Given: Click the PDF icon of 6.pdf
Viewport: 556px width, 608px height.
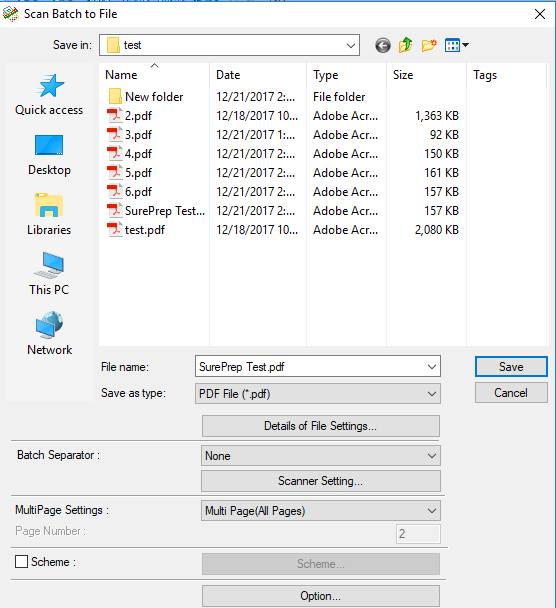Looking at the screenshot, I should point(115,192).
